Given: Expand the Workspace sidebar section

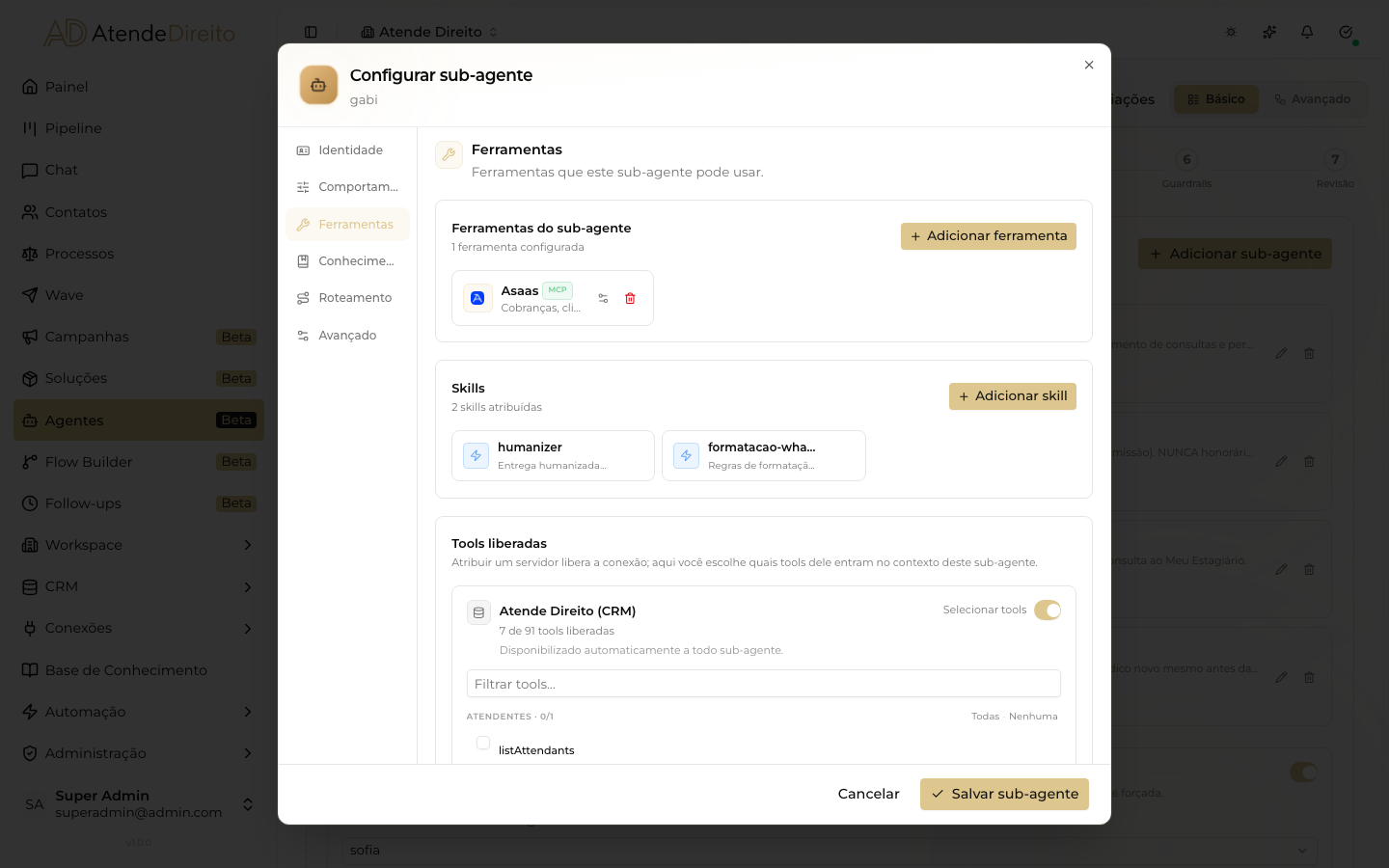Looking at the screenshot, I should (x=139, y=545).
